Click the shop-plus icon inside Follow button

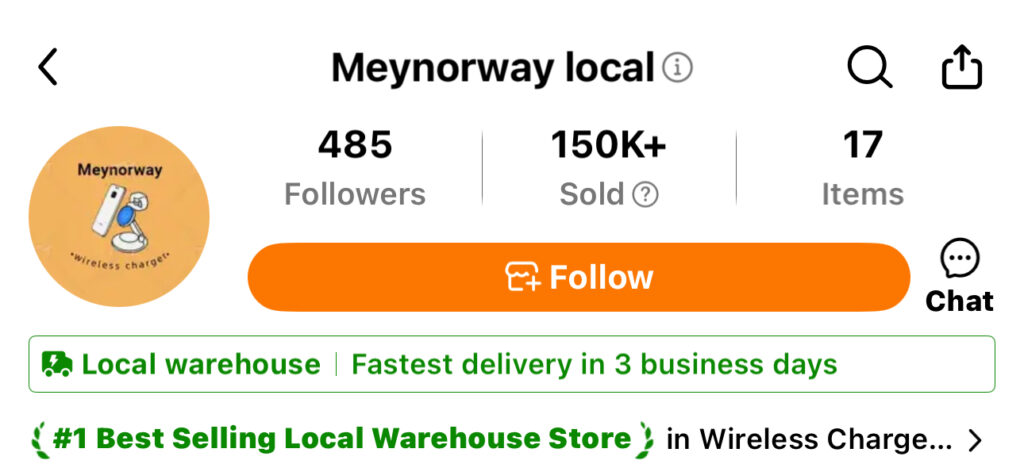coord(523,276)
